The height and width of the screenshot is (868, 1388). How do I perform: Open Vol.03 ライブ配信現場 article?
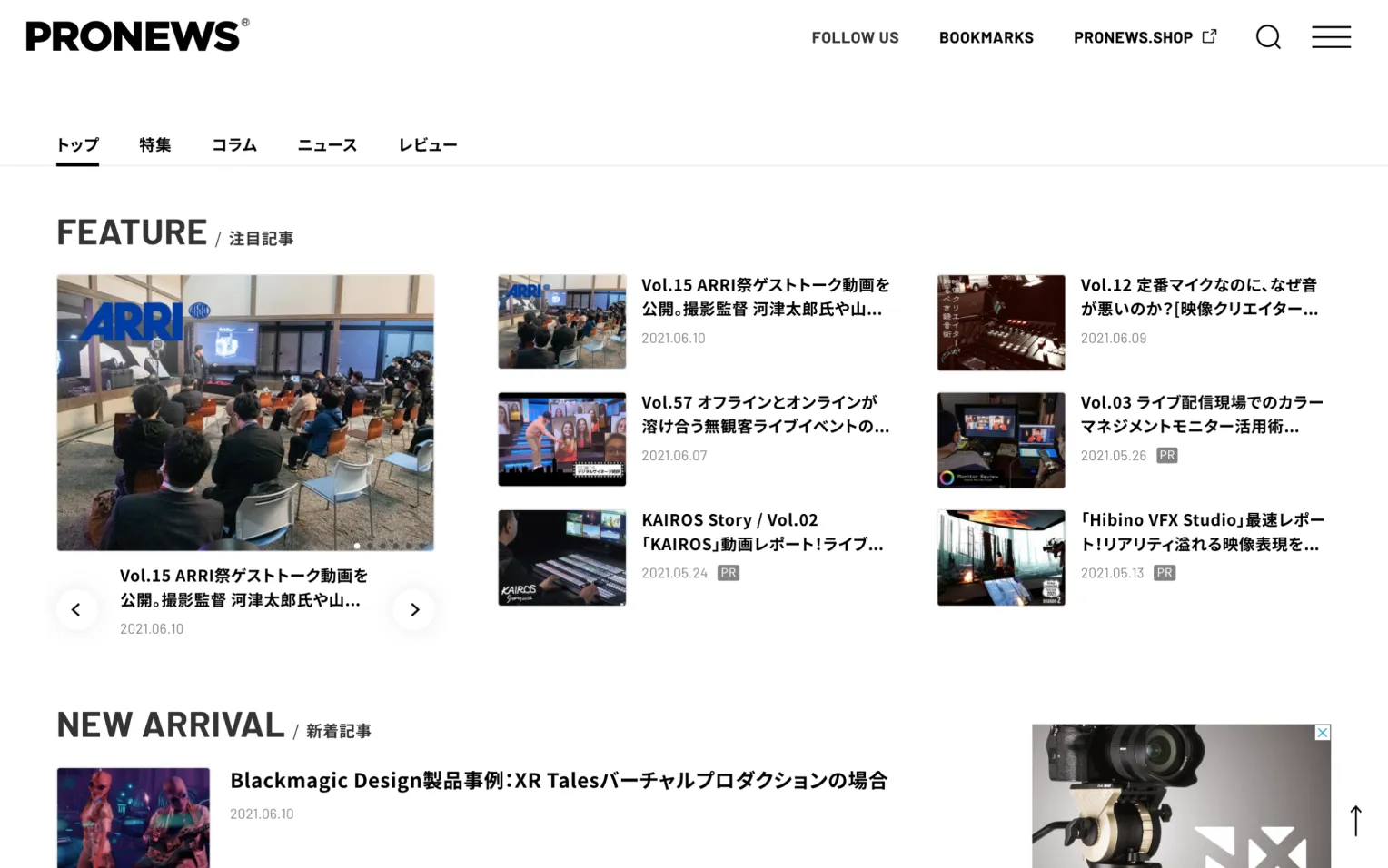point(1202,414)
